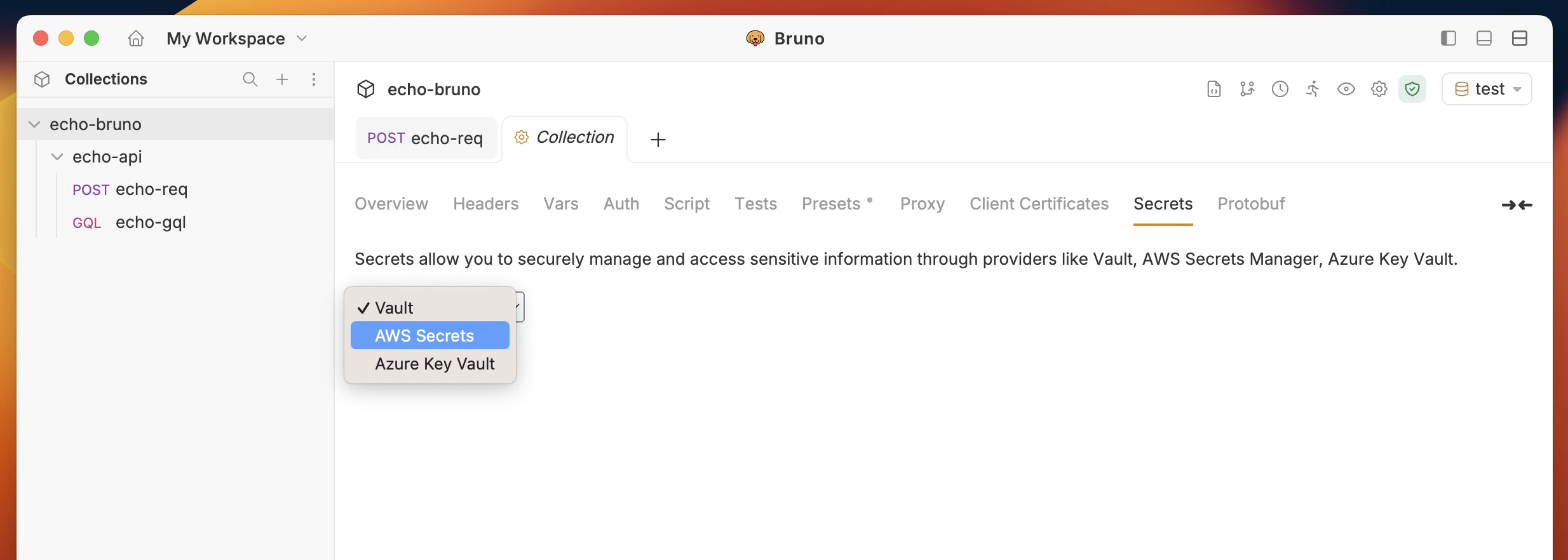Select the Secrets section tab
This screenshot has height=560, width=1568.
coord(1163,204)
